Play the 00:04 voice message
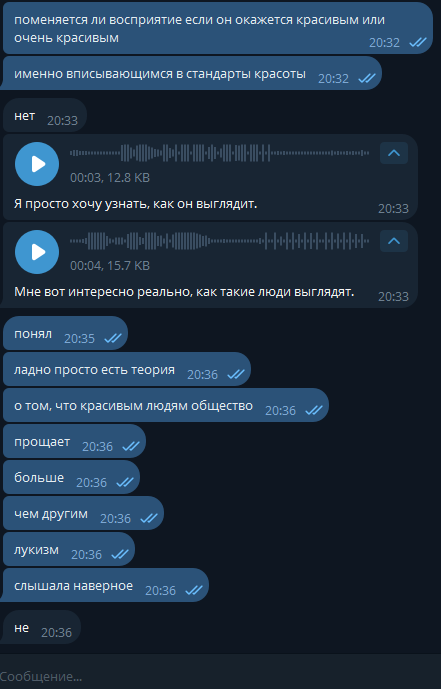The width and height of the screenshot is (441, 689). 37,252
